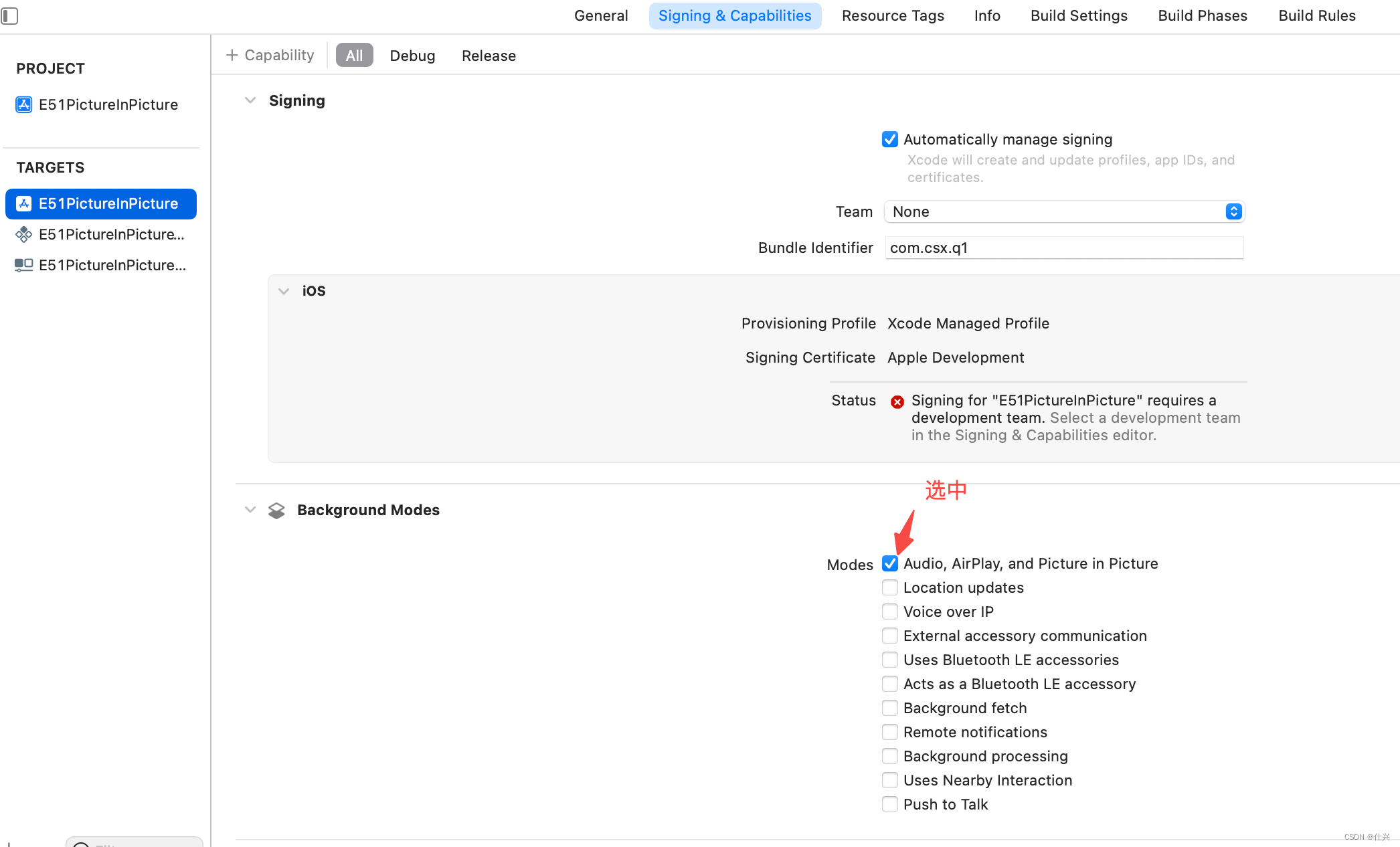Select the UI tests target icon
1400x847 pixels.
pyautogui.click(x=24, y=265)
